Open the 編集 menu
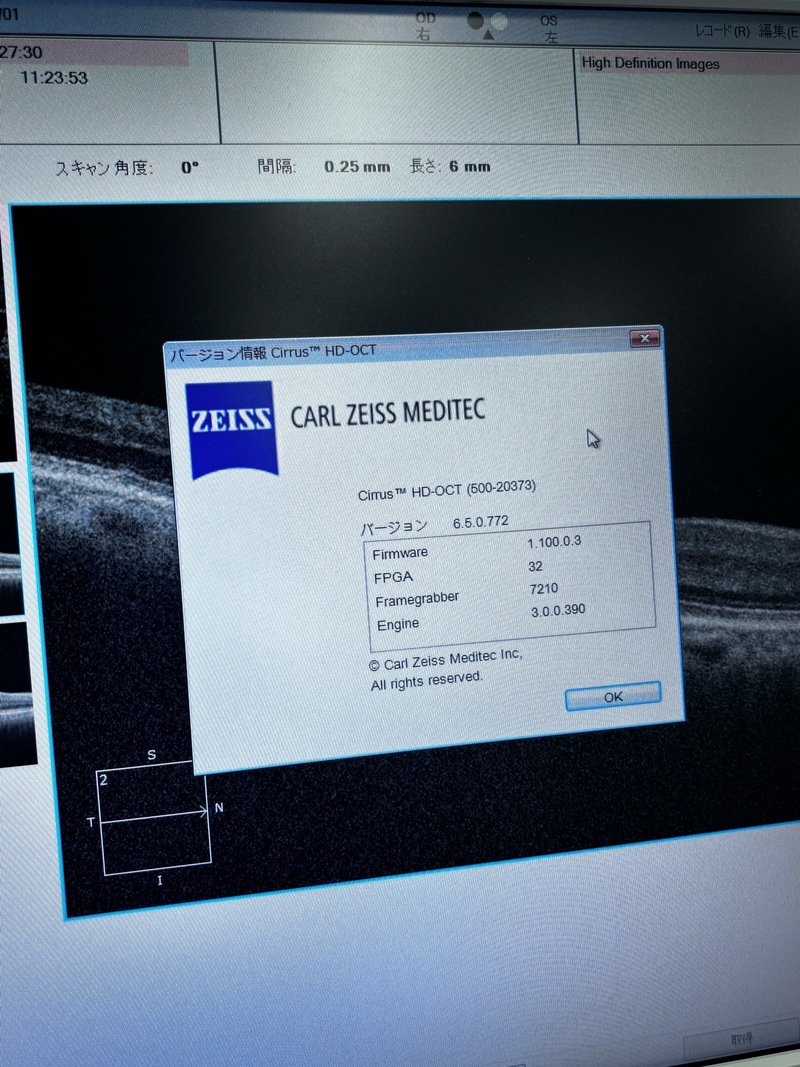The image size is (800, 1067). pos(777,31)
